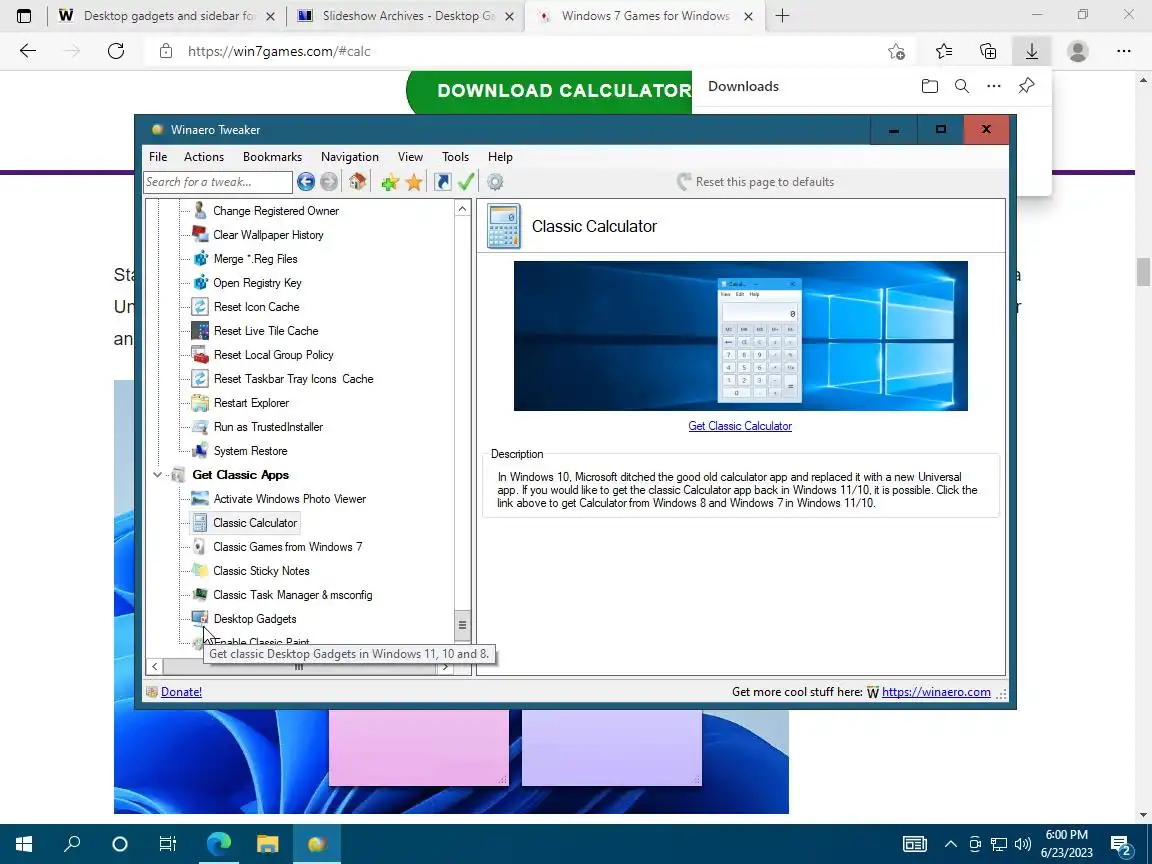Click the Edge address bar URL
This screenshot has width=1152, height=864.
[x=279, y=51]
